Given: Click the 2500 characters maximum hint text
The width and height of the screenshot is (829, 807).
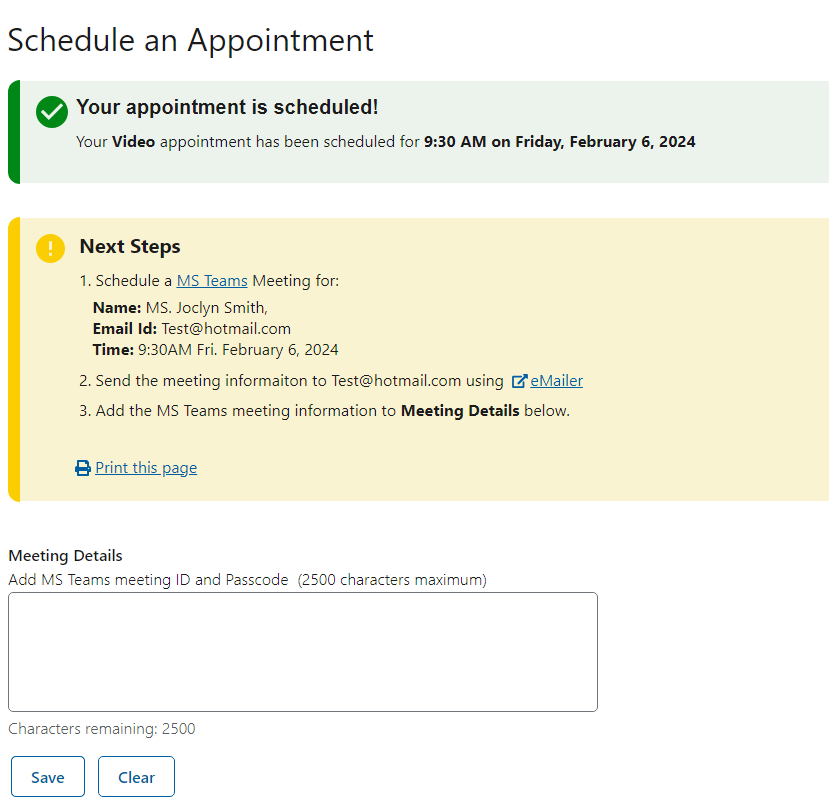Looking at the screenshot, I should [392, 580].
